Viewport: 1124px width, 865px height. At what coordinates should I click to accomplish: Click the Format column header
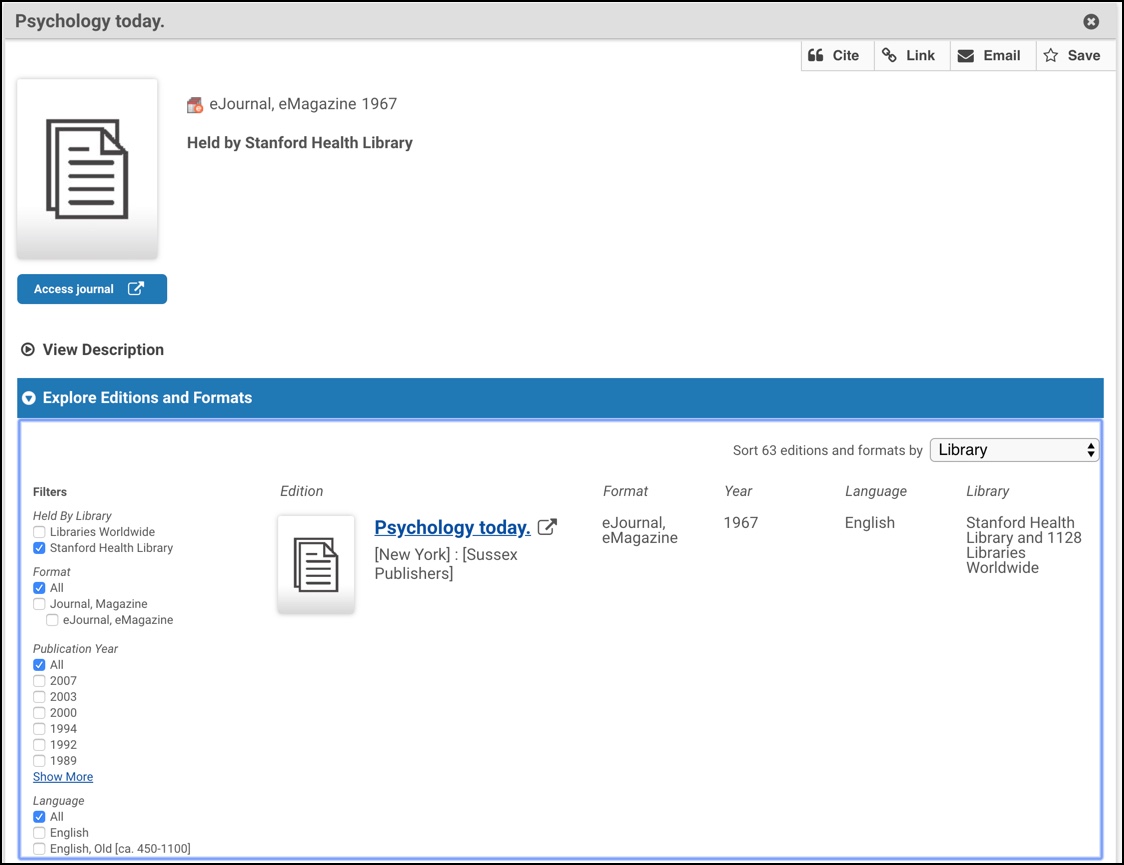tap(625, 491)
